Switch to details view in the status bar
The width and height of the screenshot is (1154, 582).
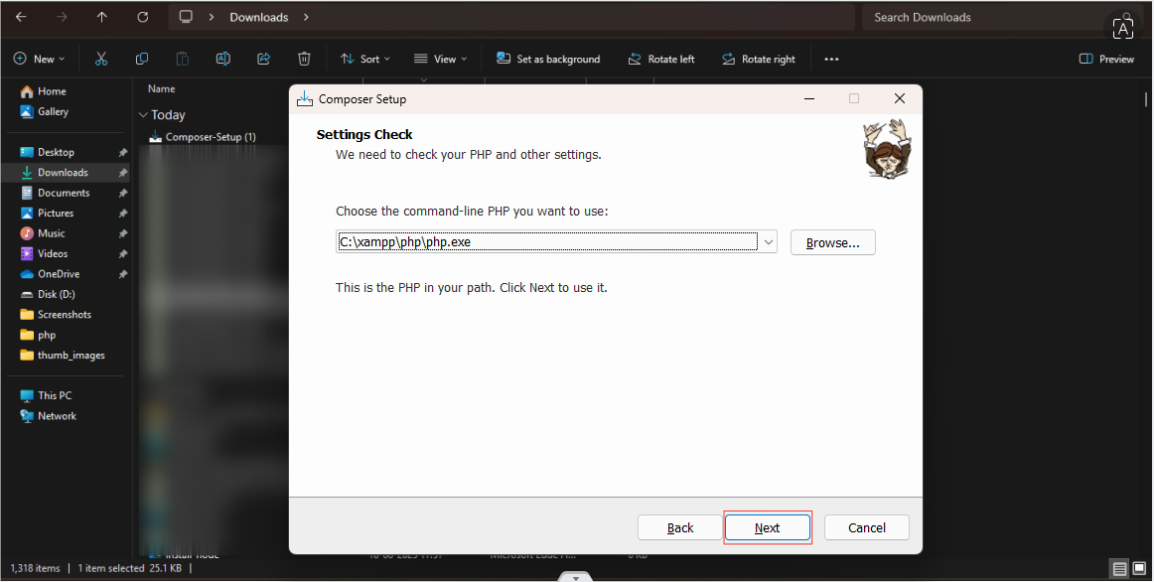1119,568
